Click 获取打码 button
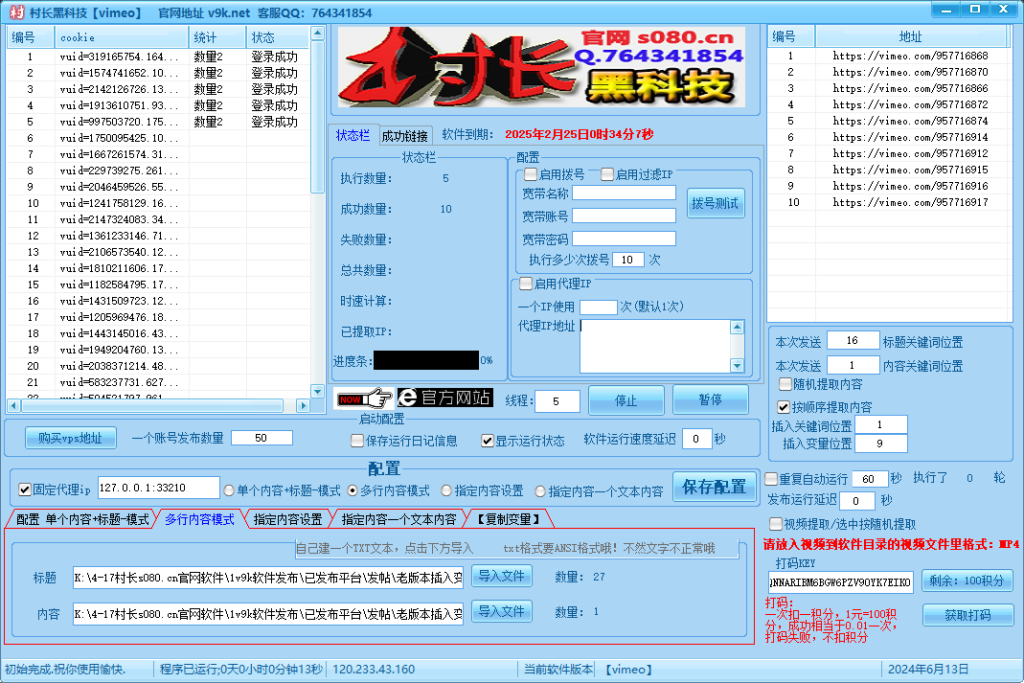Viewport: 1024px width, 683px height. pyautogui.click(x=968, y=615)
